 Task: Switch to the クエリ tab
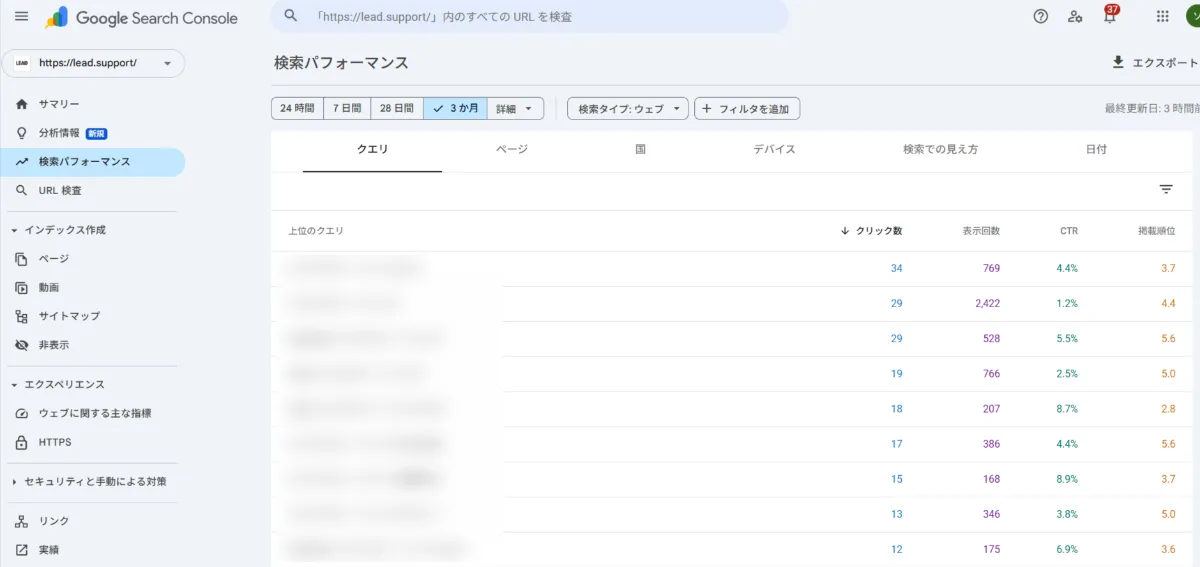[372, 150]
